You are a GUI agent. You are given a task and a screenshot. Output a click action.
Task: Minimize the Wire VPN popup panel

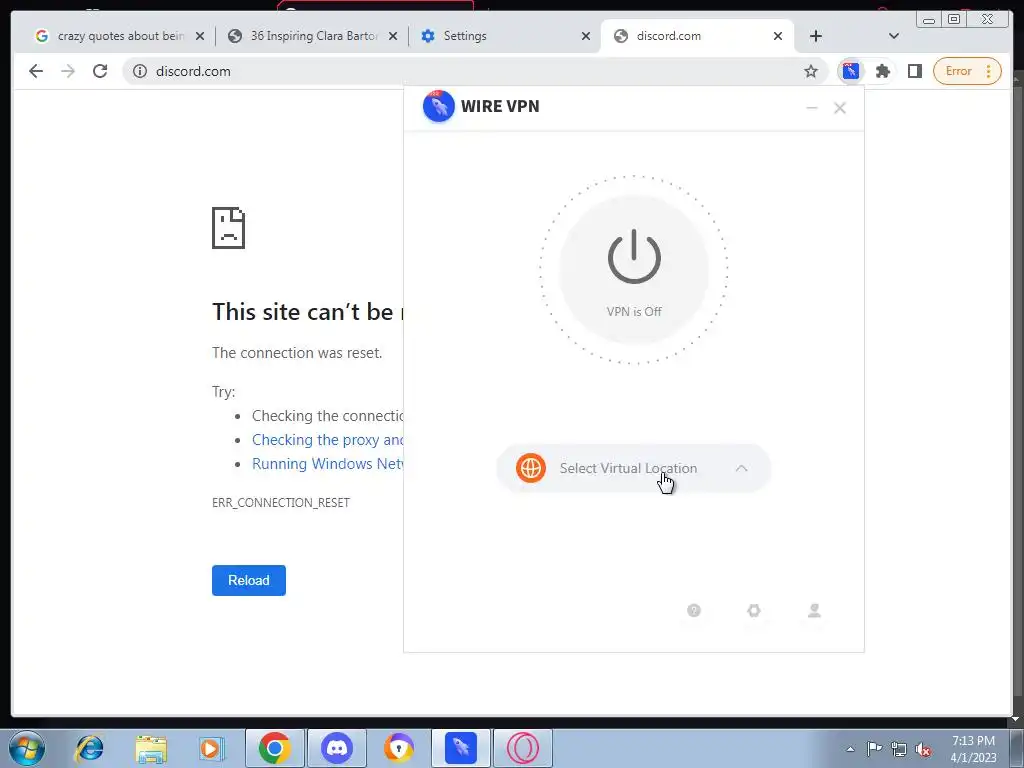[x=812, y=108]
